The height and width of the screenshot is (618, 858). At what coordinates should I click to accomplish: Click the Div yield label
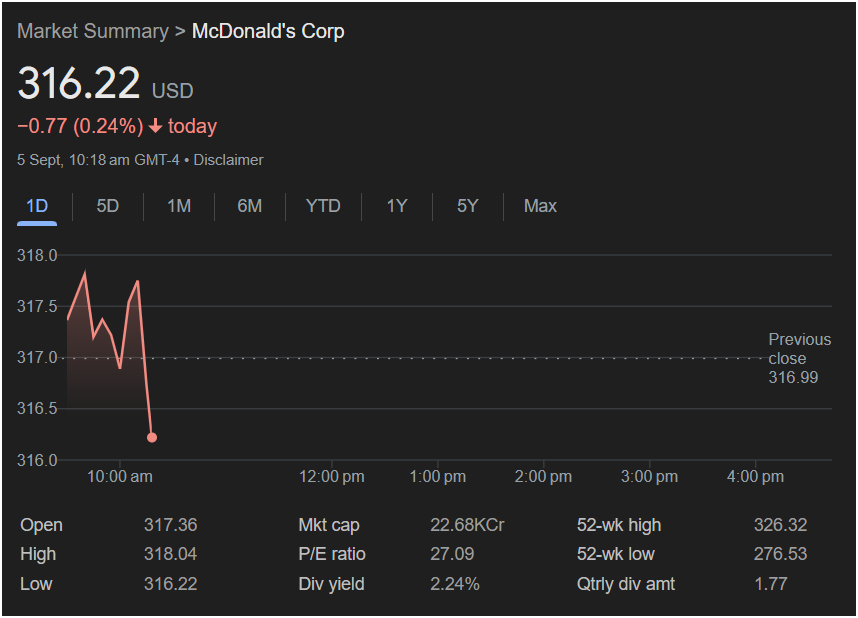pyautogui.click(x=332, y=584)
